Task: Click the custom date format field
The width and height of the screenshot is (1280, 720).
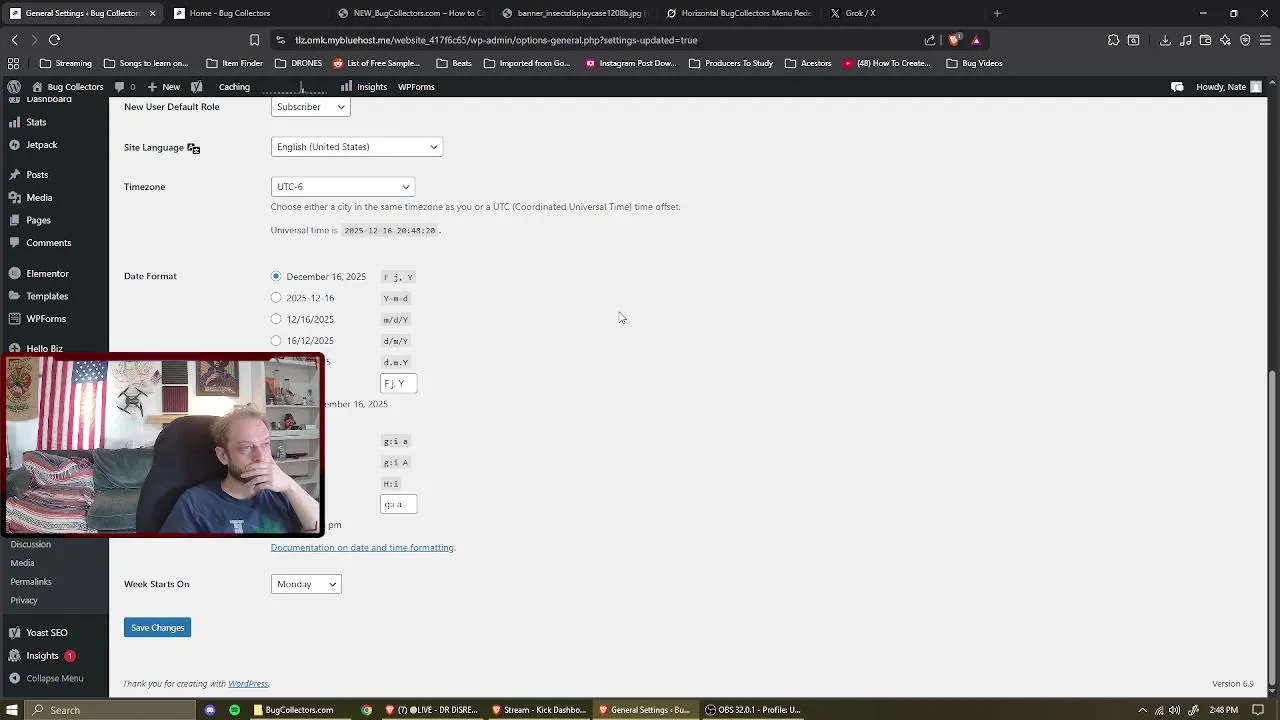Action: pyautogui.click(x=398, y=383)
